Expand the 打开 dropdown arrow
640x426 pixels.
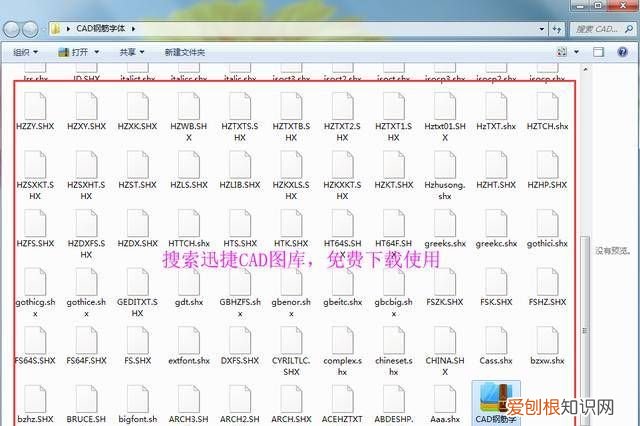coord(97,52)
